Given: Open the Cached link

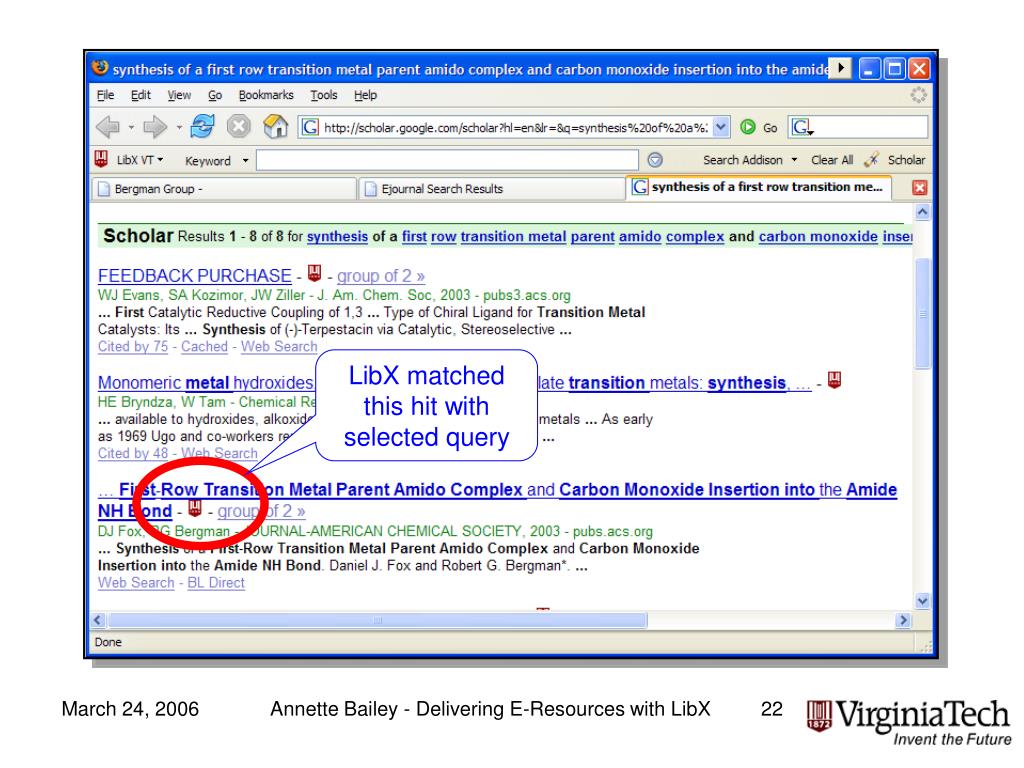Looking at the screenshot, I should coord(204,347).
